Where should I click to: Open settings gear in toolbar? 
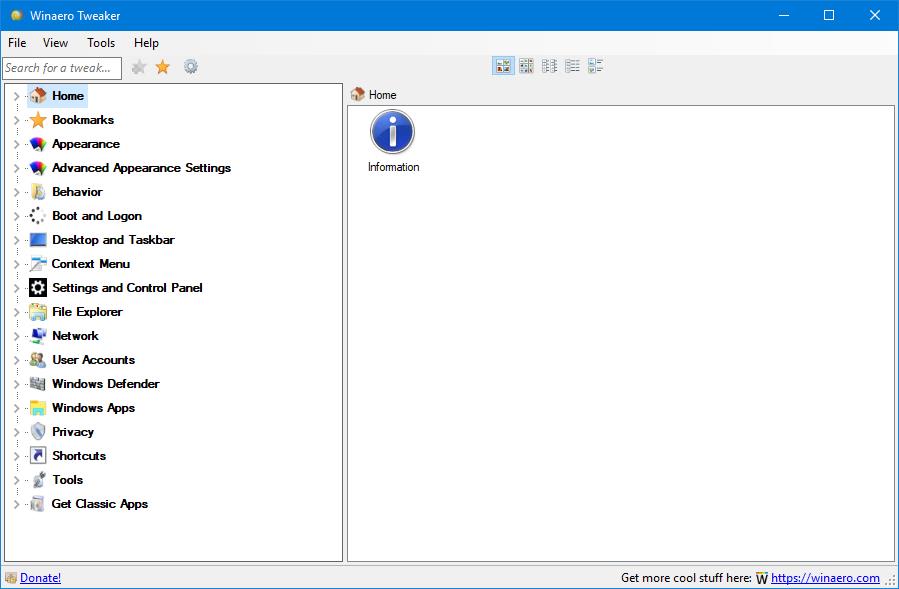191,67
